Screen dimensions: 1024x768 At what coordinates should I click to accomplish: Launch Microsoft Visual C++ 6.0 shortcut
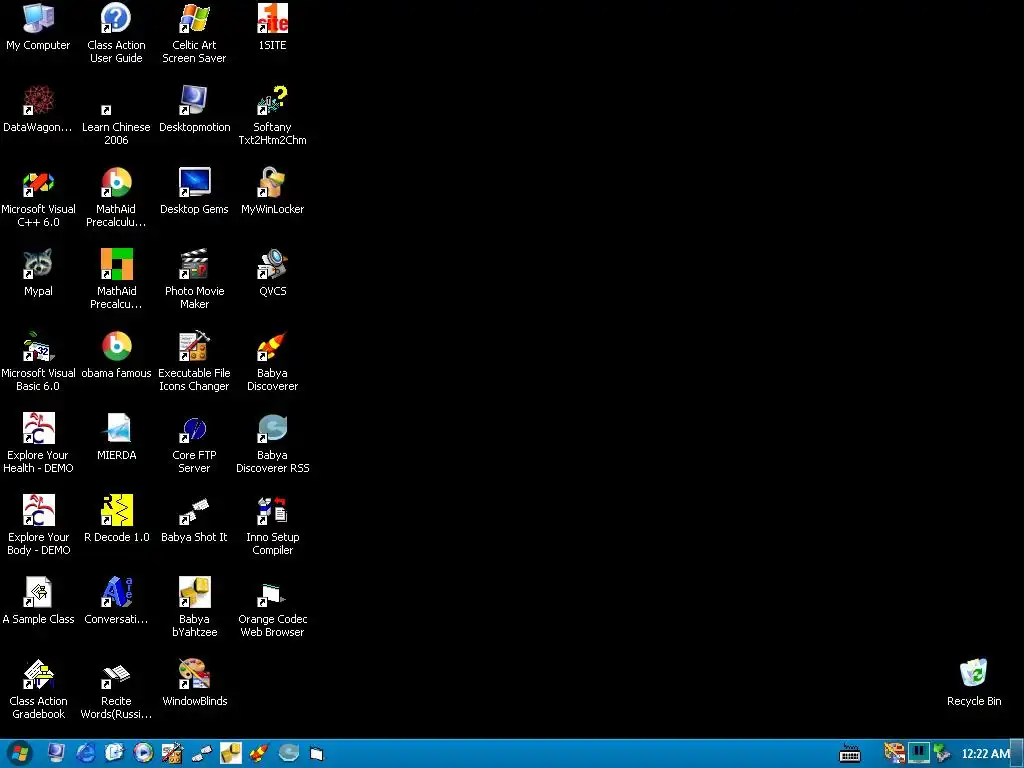38,197
